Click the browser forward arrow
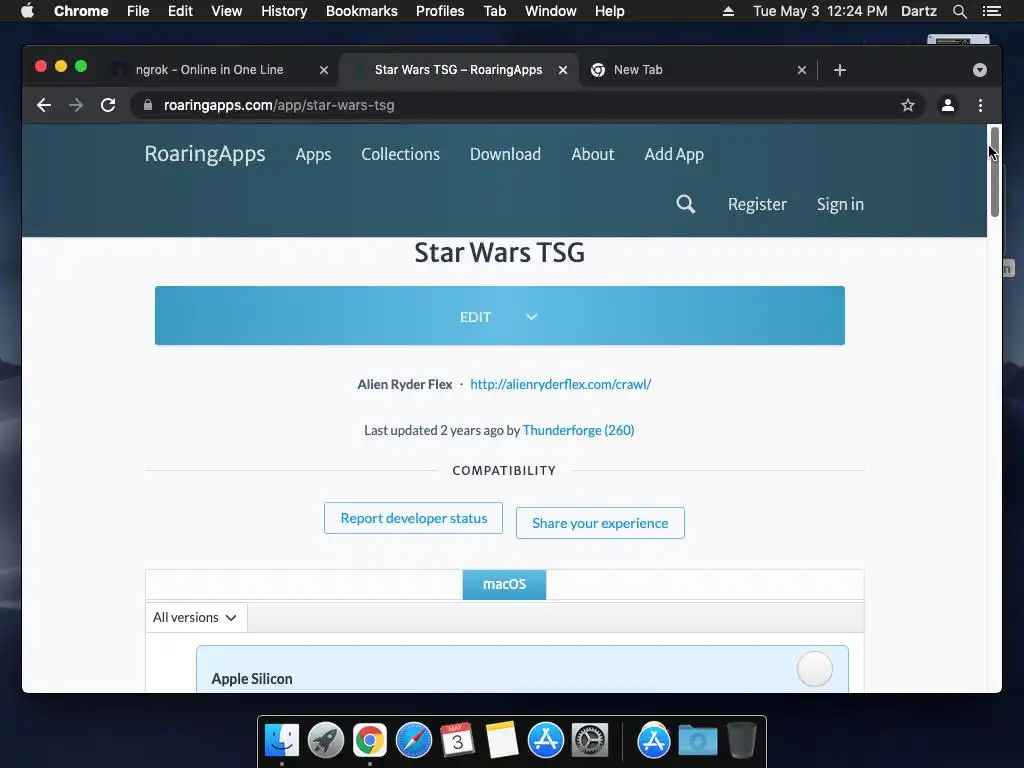 [76, 105]
